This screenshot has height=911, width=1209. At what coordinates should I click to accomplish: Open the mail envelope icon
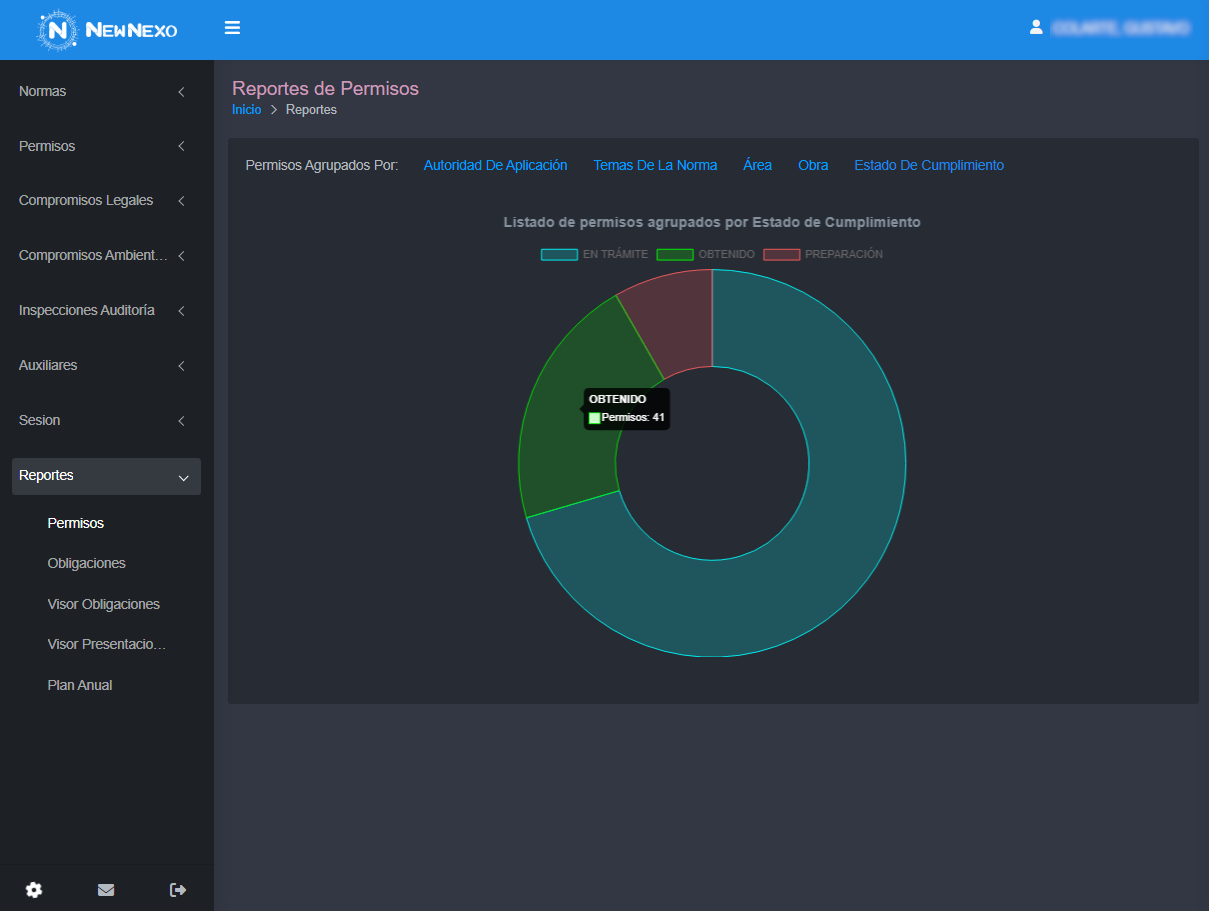coord(106,890)
